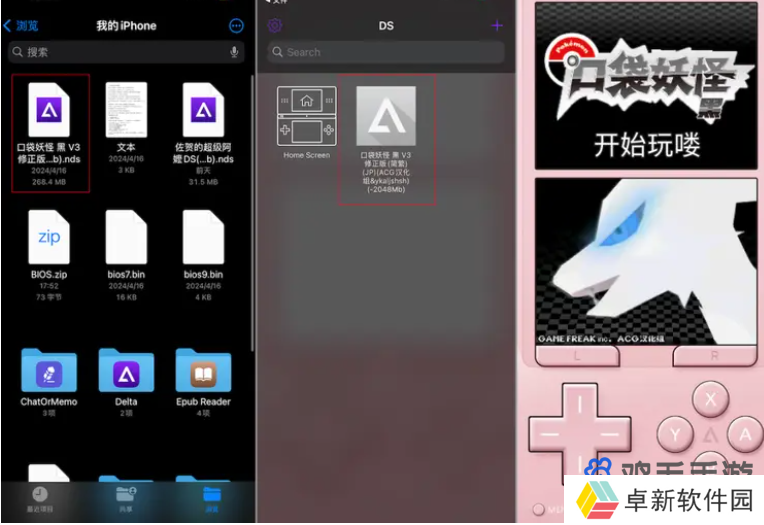Tap the plus to add a game
Image resolution: width=764 pixels, height=525 pixels.
tap(497, 25)
